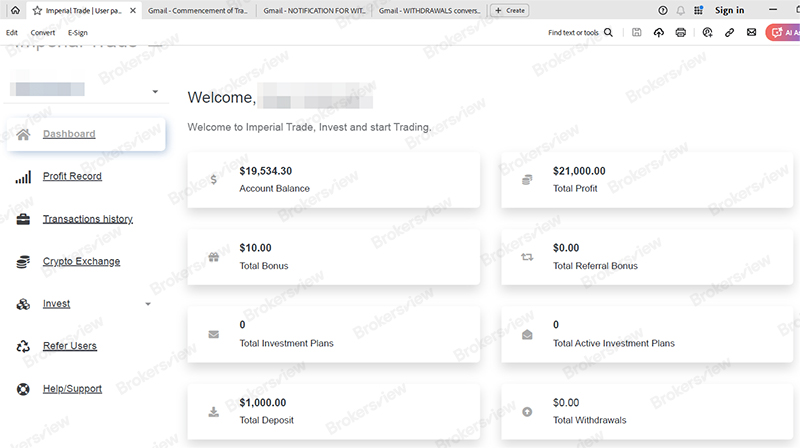Click the Account Balance dollar icon
Image resolution: width=800 pixels, height=448 pixels.
pos(213,180)
